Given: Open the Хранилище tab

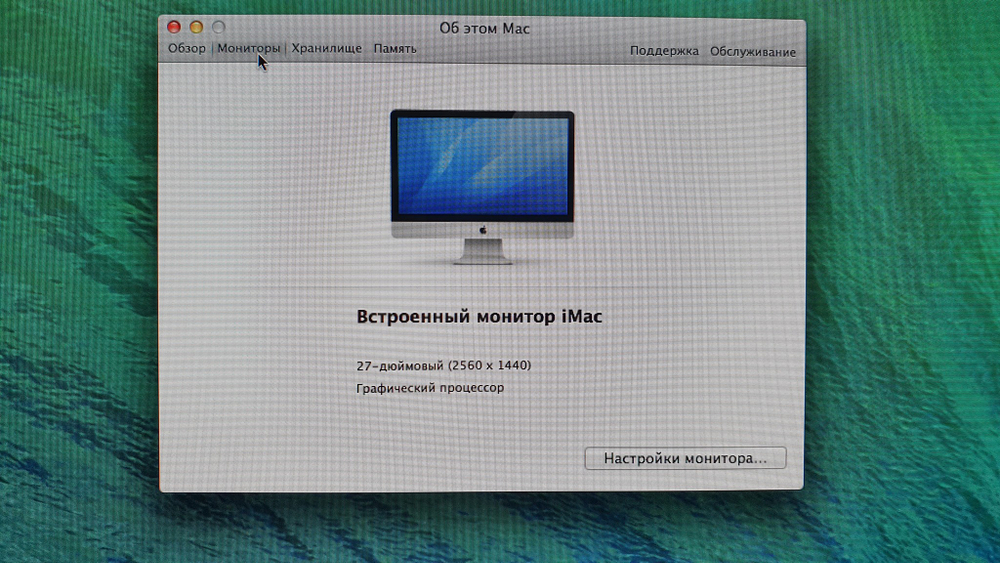Looking at the screenshot, I should point(327,48).
